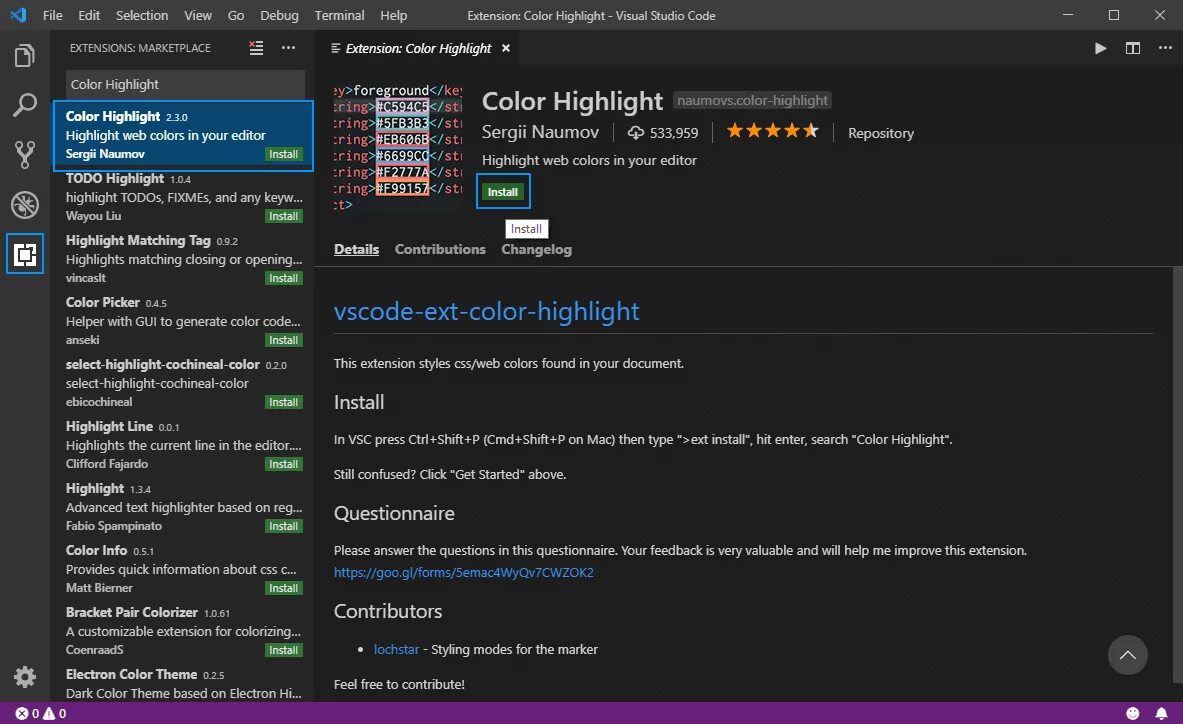
Task: Open the Edit menu
Action: [89, 15]
